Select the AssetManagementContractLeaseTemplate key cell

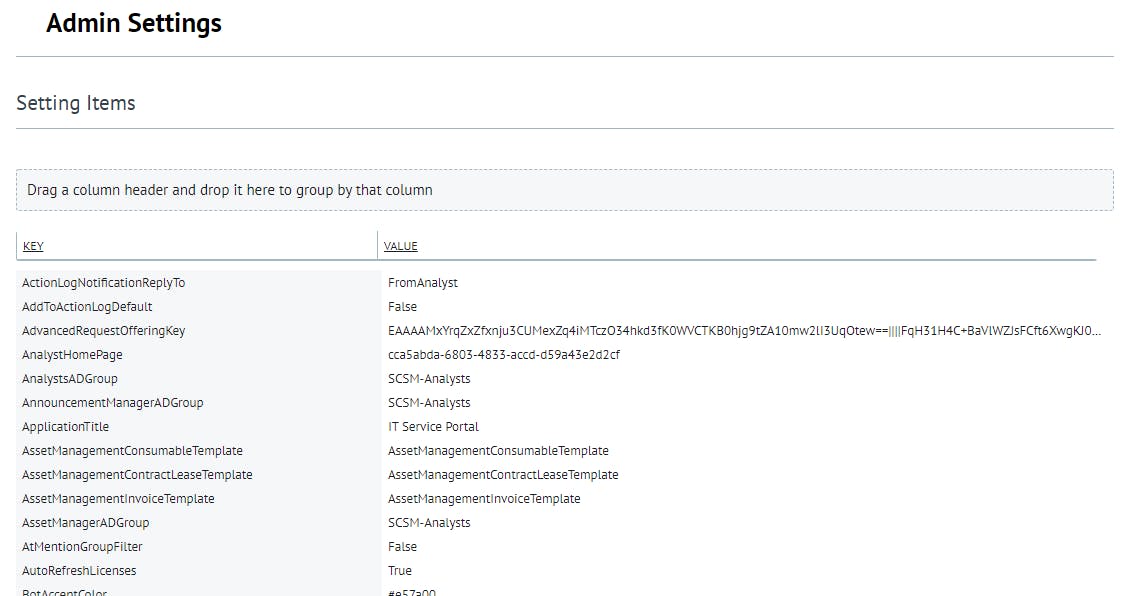[x=137, y=475]
